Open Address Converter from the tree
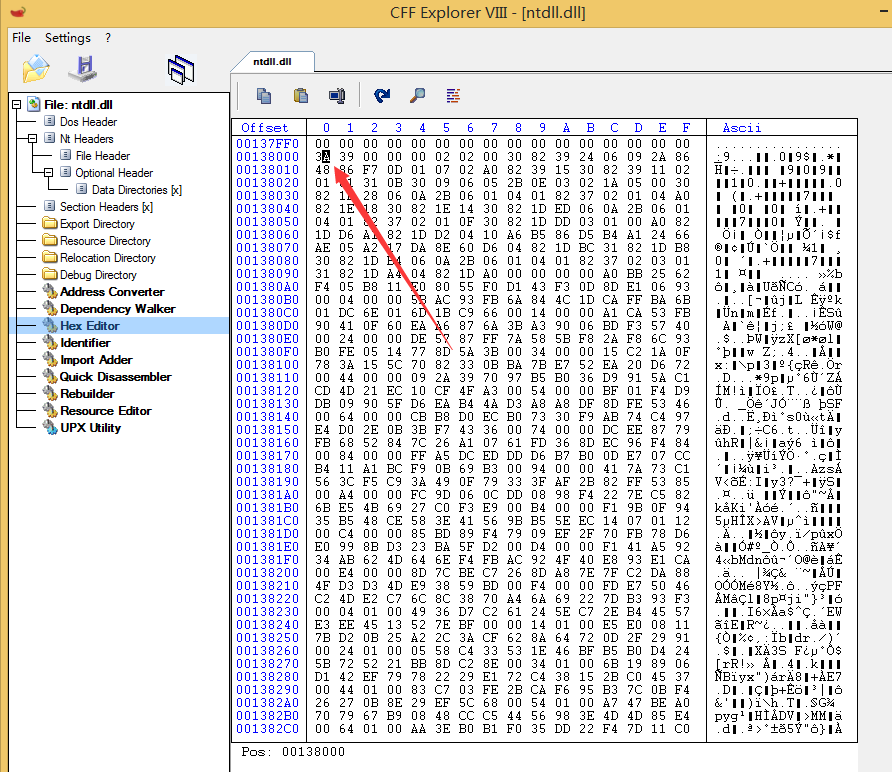 [x=112, y=292]
